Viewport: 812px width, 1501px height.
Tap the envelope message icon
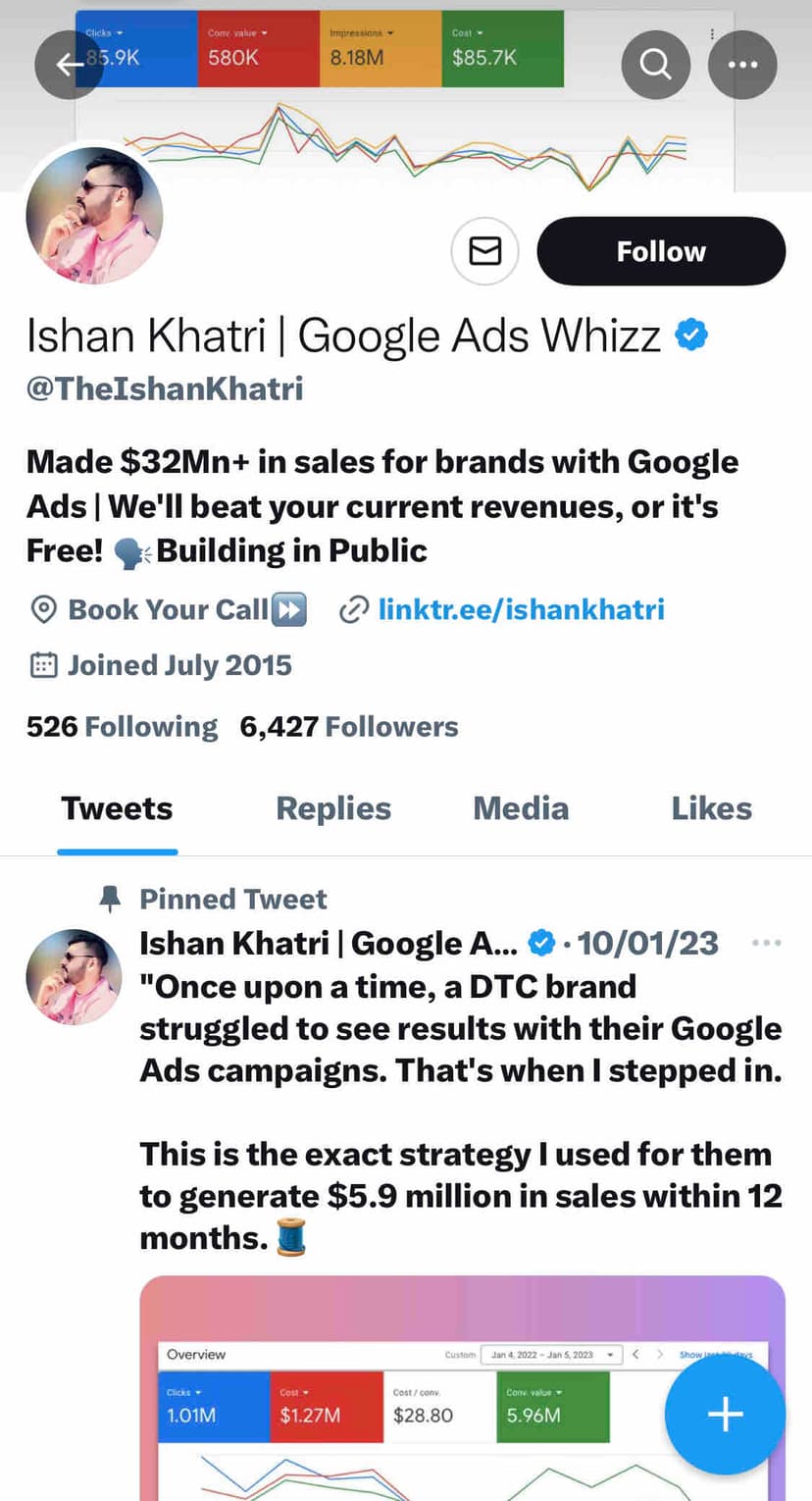(484, 251)
